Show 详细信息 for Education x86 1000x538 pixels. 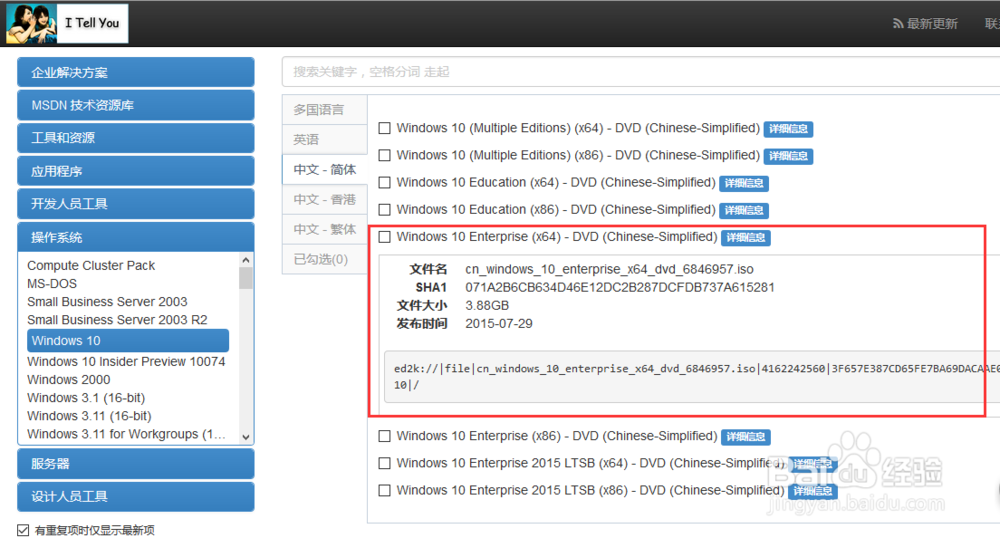tap(744, 210)
